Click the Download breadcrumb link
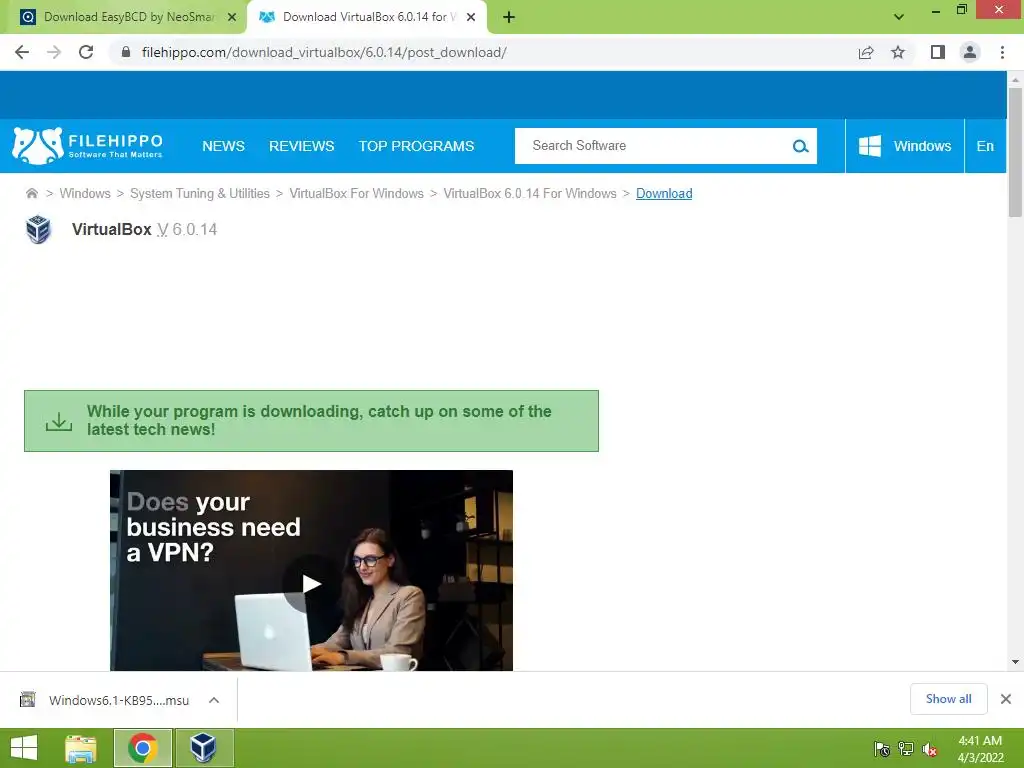This screenshot has height=768, width=1024. tap(664, 193)
